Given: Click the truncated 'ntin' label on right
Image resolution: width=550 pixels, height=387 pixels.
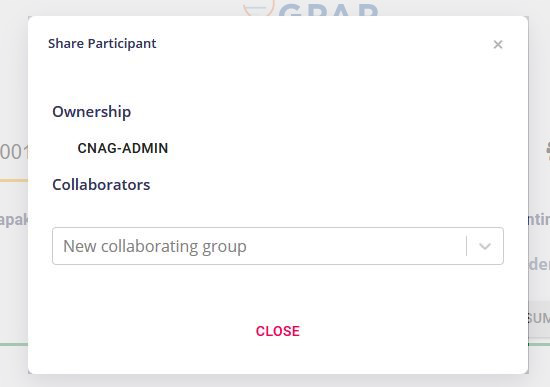Looking at the screenshot, I should point(539,220).
